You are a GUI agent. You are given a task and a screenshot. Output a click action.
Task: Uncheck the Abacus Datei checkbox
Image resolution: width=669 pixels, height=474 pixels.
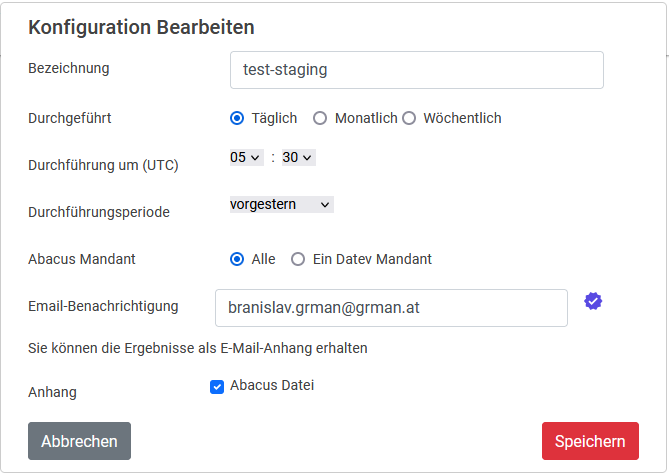tap(217, 387)
